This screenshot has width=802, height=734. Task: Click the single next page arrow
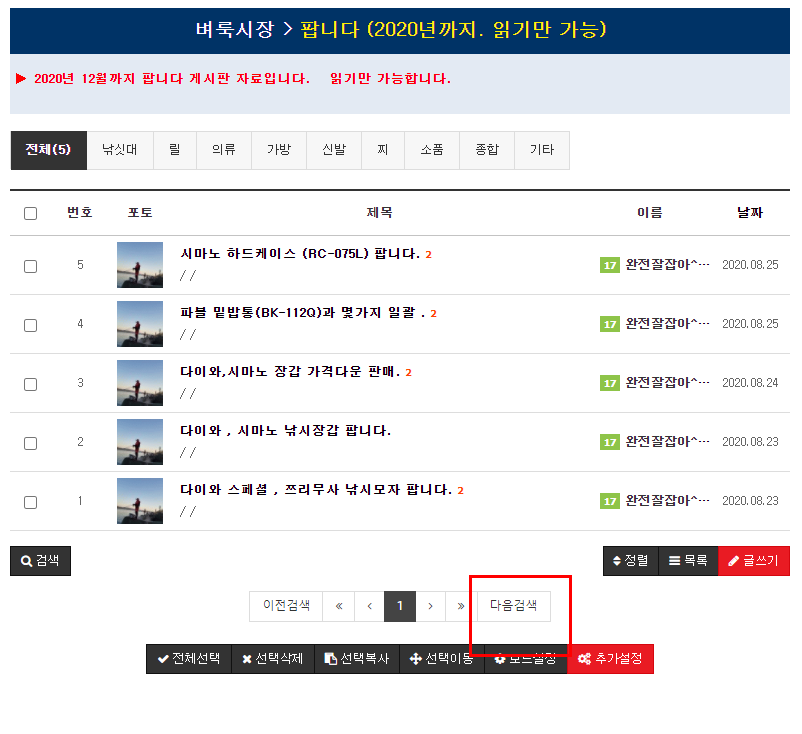coord(430,606)
